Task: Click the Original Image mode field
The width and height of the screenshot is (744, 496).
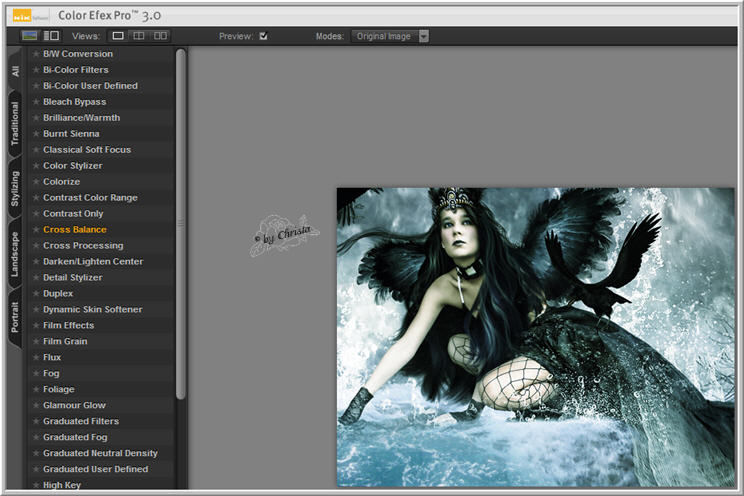Action: [383, 36]
